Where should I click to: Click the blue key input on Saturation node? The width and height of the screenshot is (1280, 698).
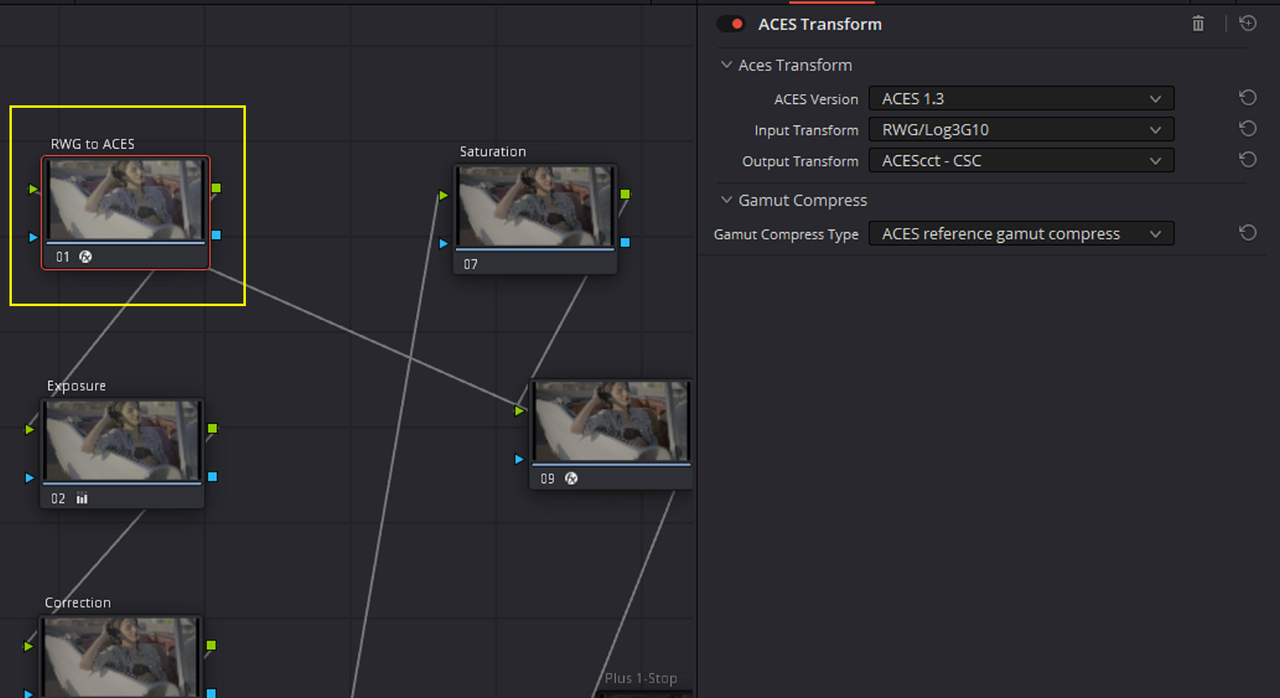444,243
